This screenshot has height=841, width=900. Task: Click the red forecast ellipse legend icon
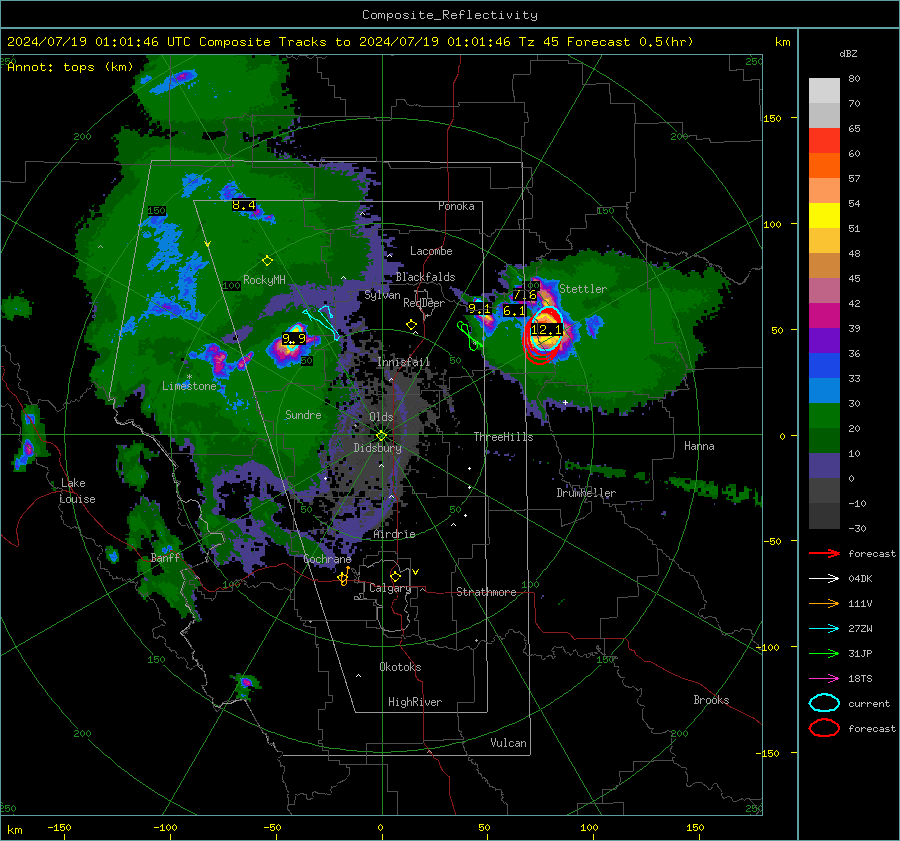coord(824,728)
